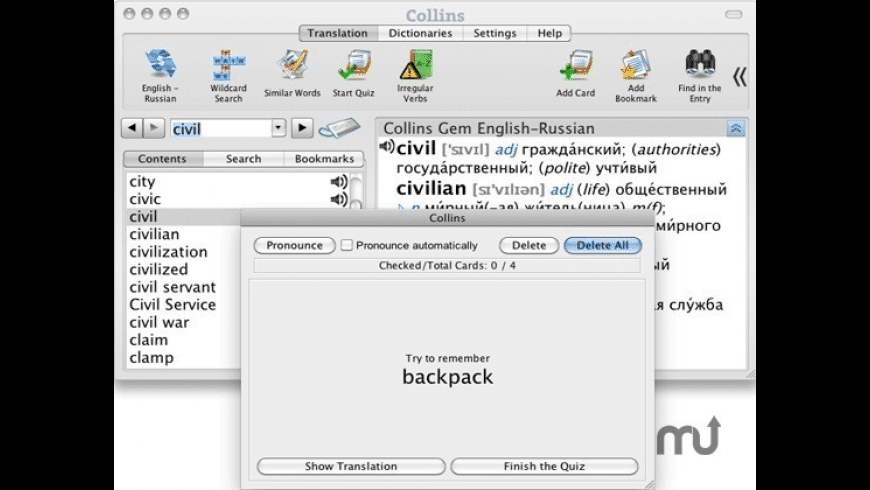Open the Help tab
Screen dimensions: 870x490
point(549,33)
